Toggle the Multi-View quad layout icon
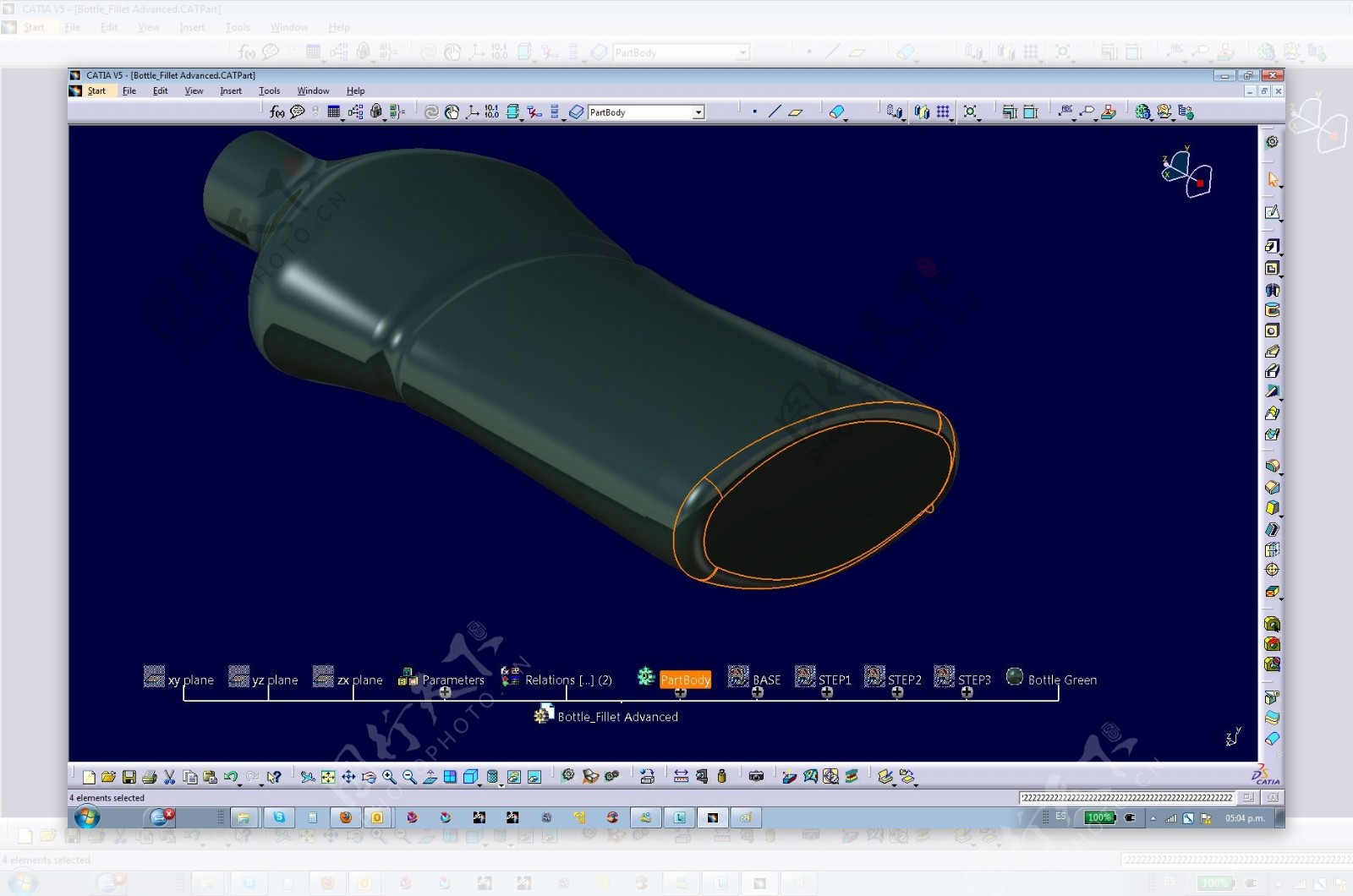Viewport: 1353px width, 896px height. 450,776
